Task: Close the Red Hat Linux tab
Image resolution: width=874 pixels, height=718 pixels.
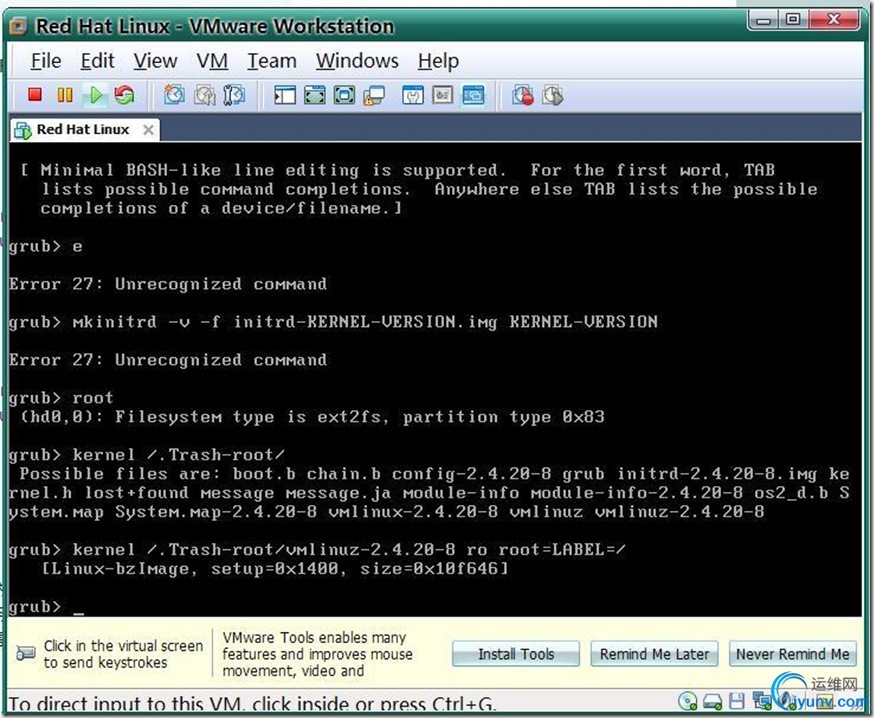Action: click(x=148, y=130)
